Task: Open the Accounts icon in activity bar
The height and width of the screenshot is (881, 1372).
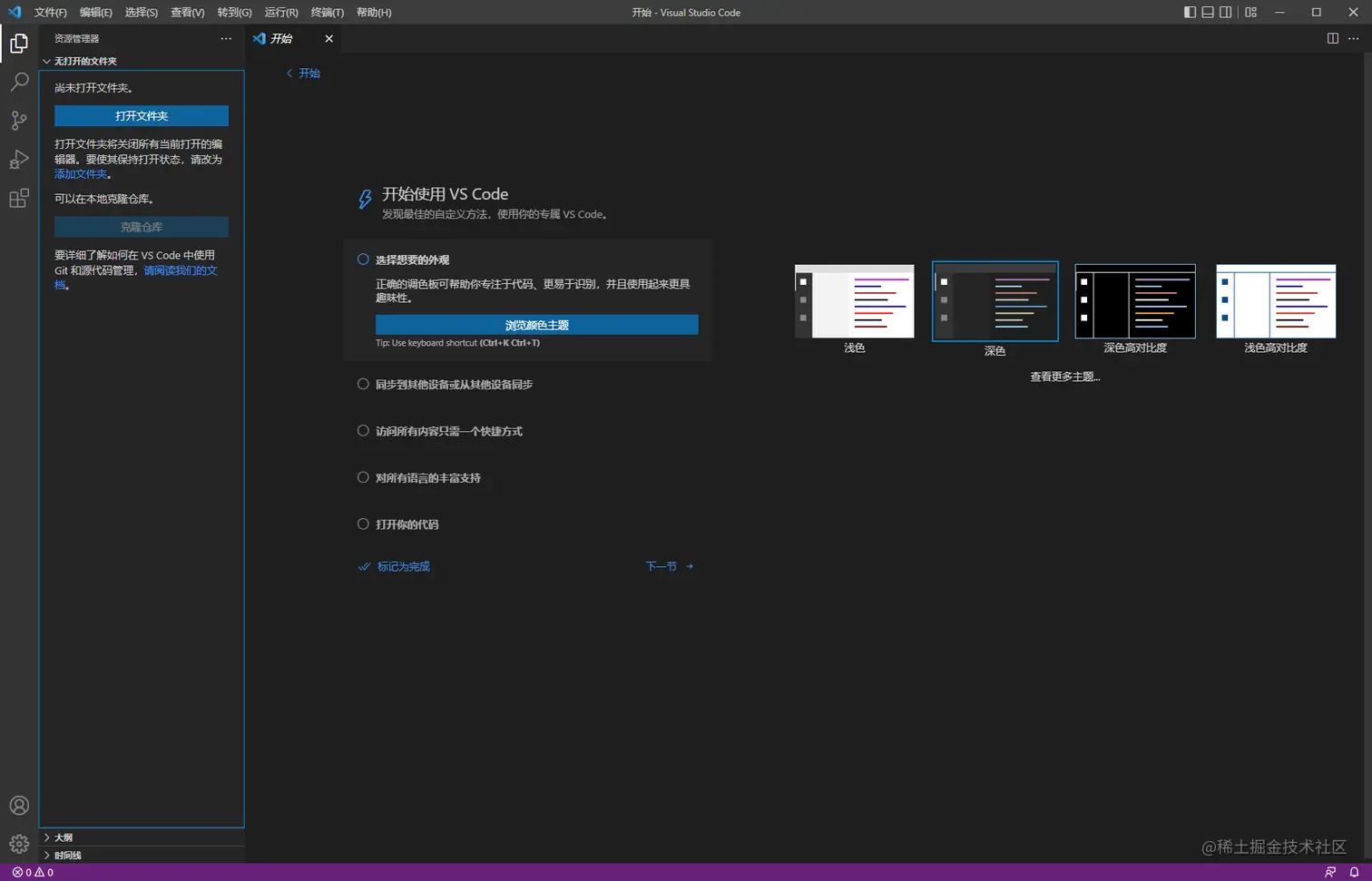Action: click(x=19, y=806)
